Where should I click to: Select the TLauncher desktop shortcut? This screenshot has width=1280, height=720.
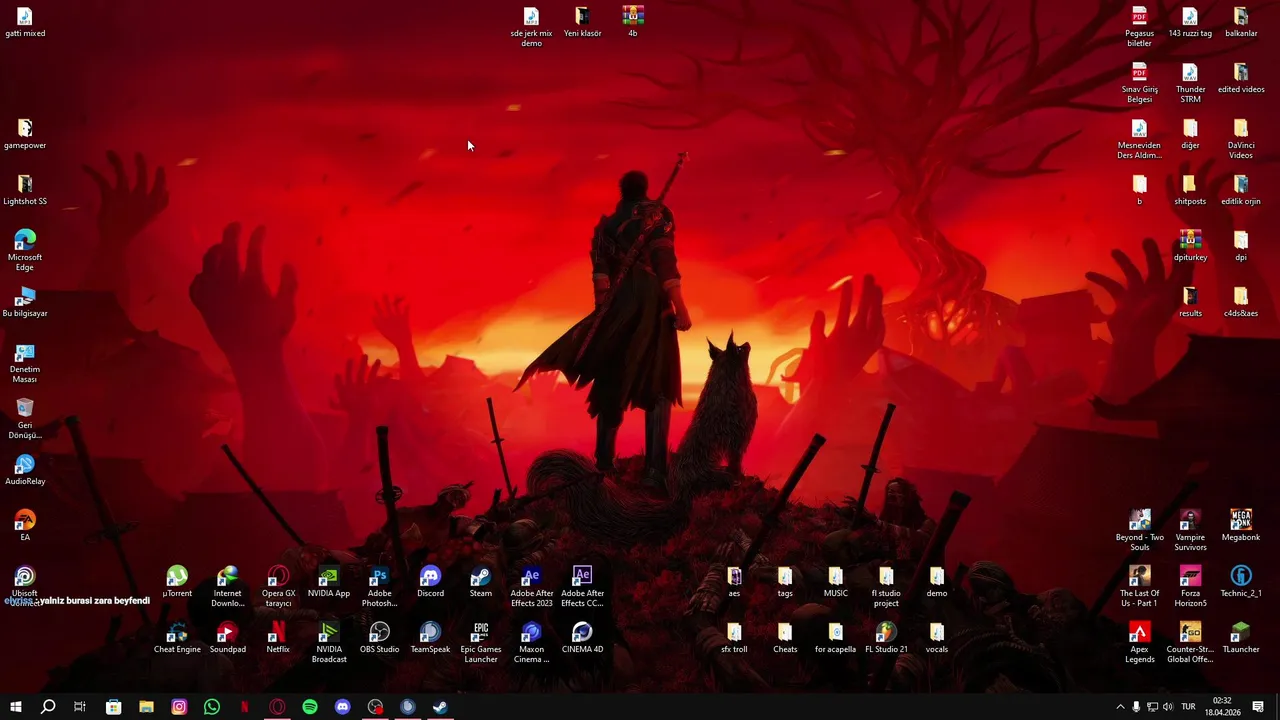point(1241,638)
